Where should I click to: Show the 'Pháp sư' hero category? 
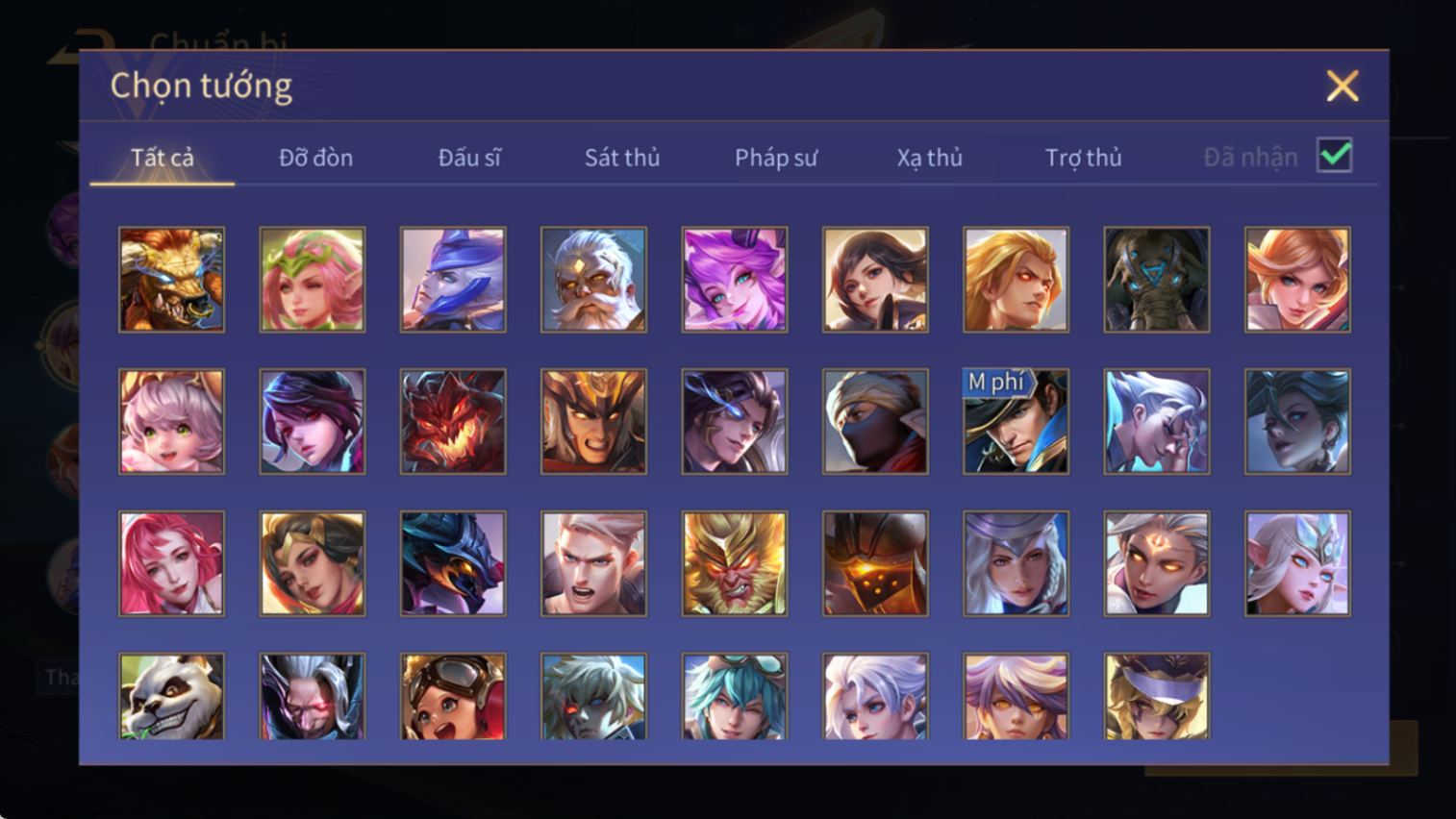coord(776,158)
